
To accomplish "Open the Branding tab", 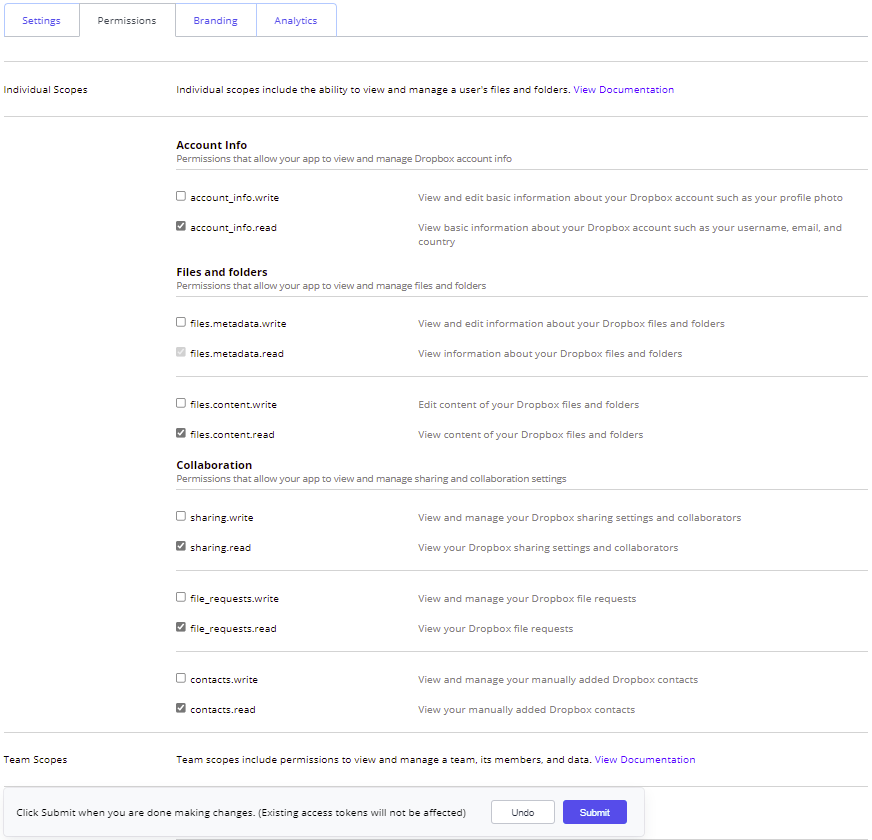I will pyautogui.click(x=216, y=21).
